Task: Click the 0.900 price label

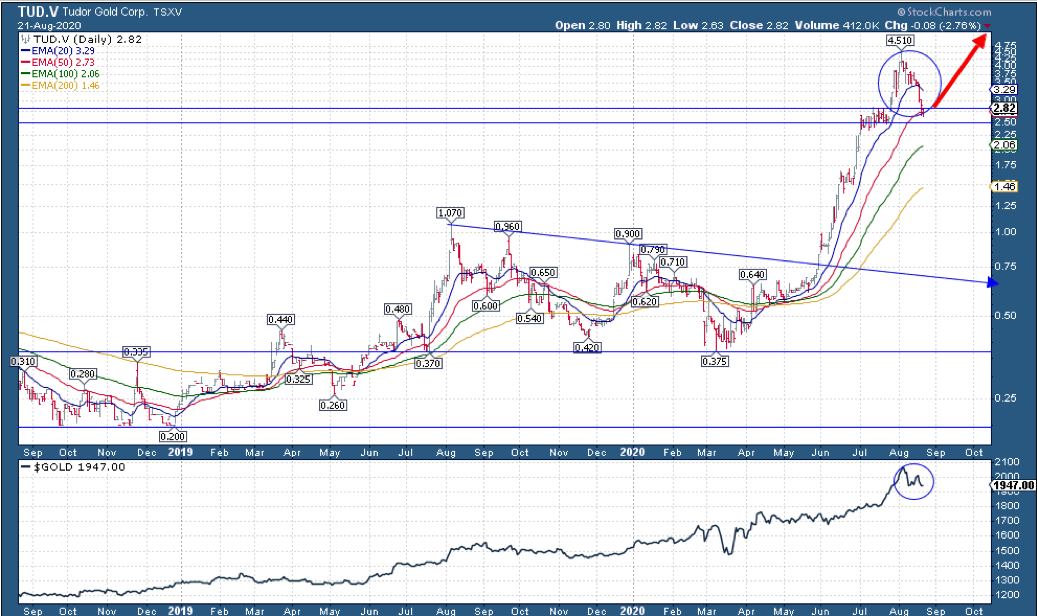Action: point(628,234)
